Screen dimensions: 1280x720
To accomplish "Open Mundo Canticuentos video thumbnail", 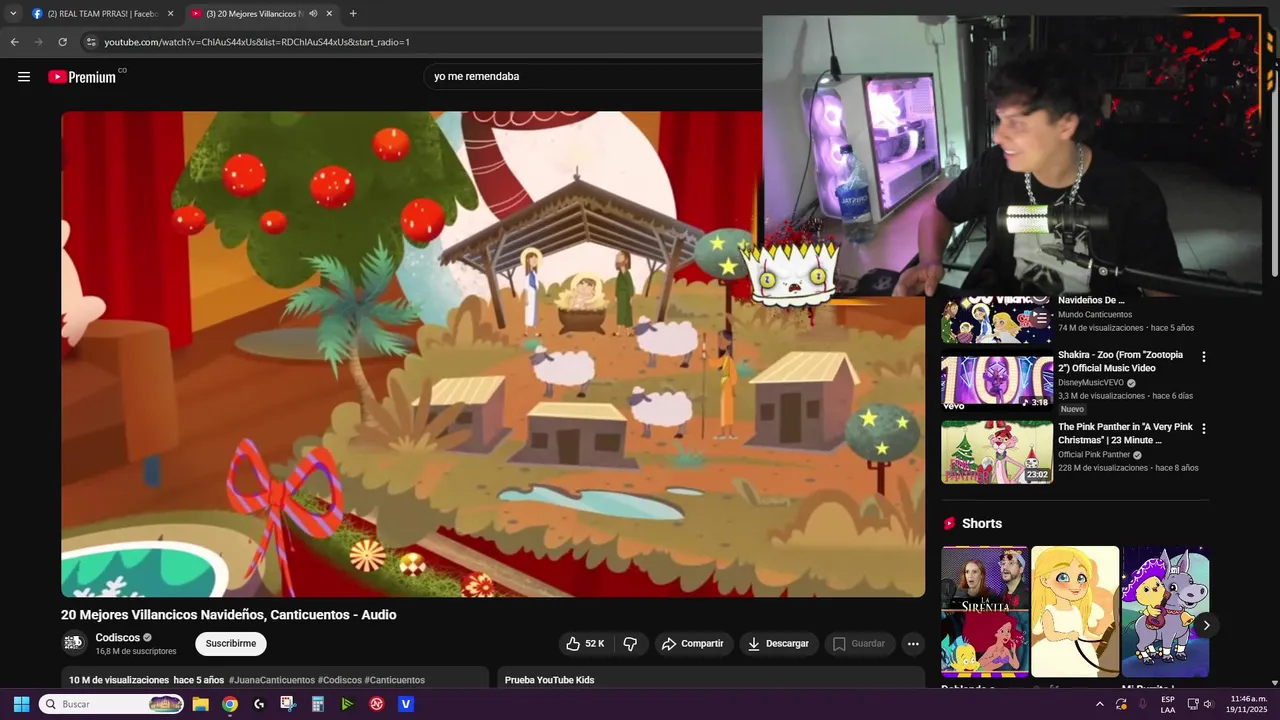I will (x=997, y=320).
